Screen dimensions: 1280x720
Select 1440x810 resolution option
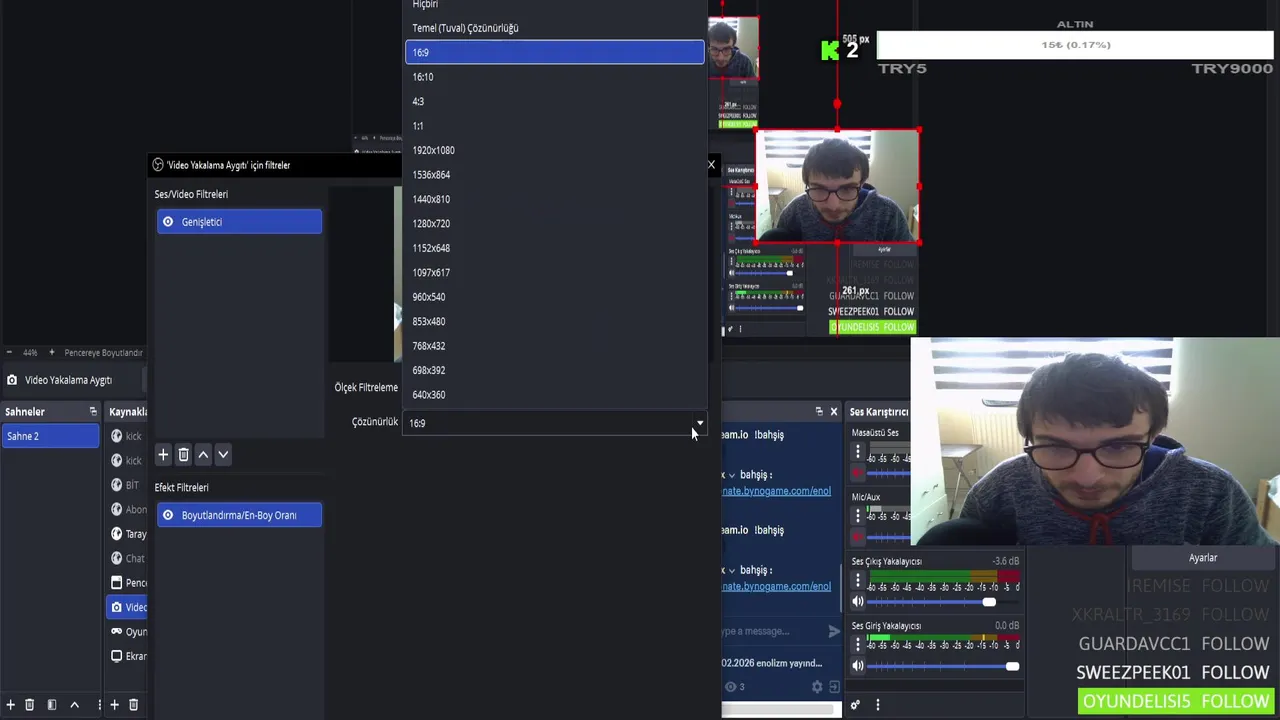(555, 199)
